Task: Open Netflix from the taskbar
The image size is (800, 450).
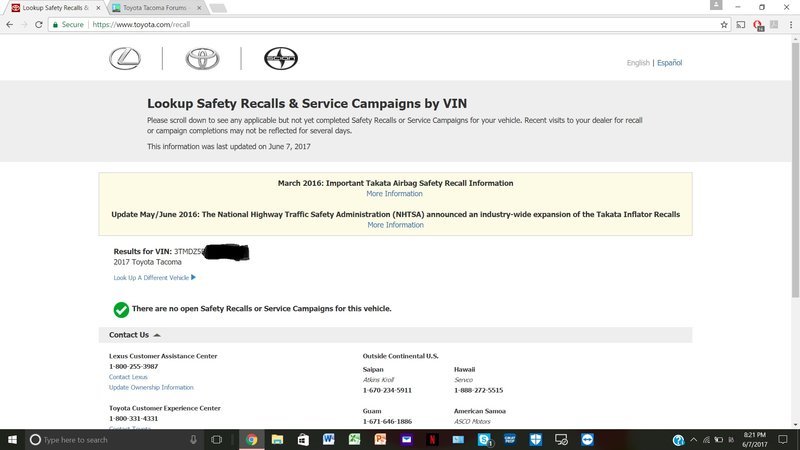Action: click(432, 439)
